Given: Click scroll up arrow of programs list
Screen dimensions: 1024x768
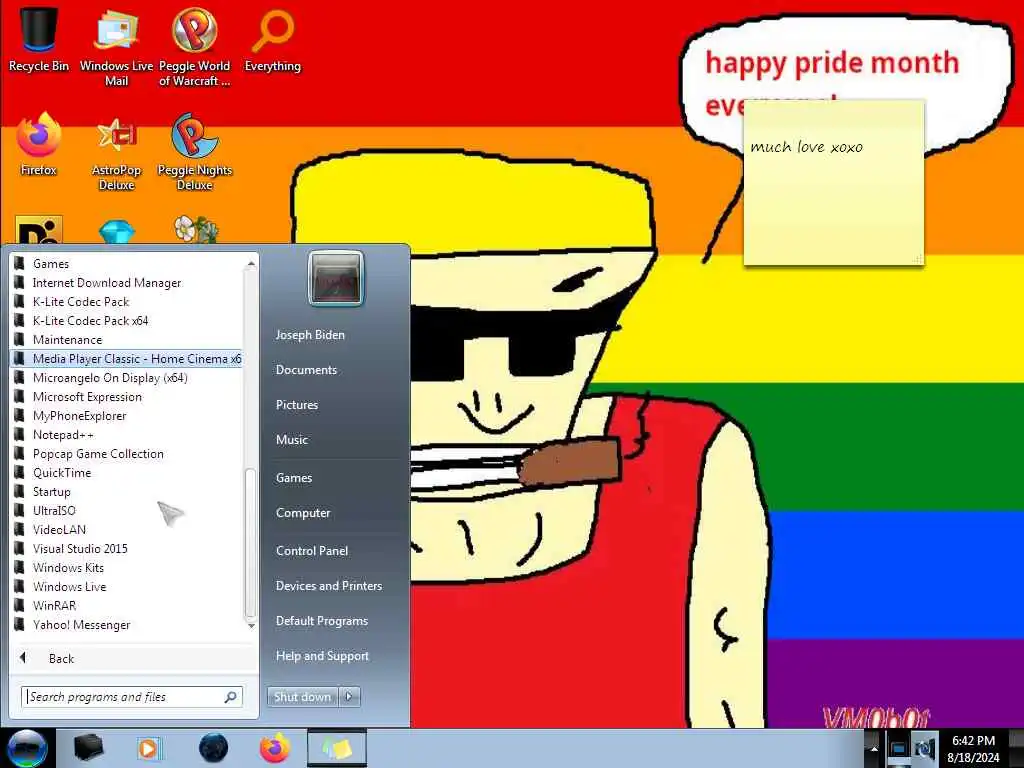Looking at the screenshot, I should click(x=251, y=263).
